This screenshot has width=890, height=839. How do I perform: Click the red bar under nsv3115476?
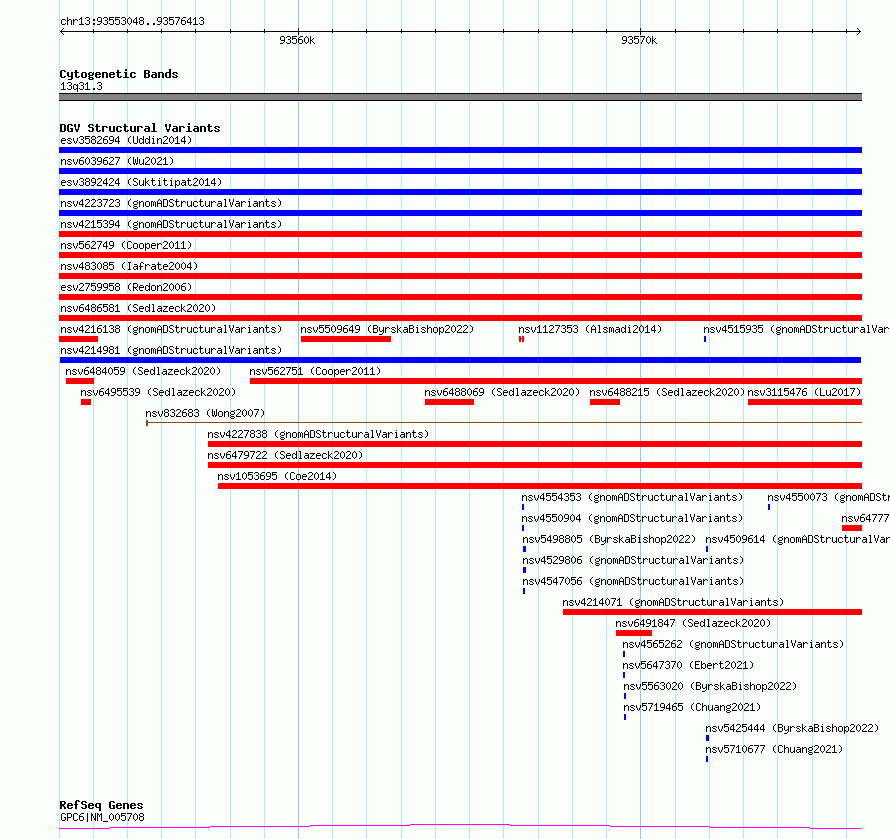click(805, 402)
